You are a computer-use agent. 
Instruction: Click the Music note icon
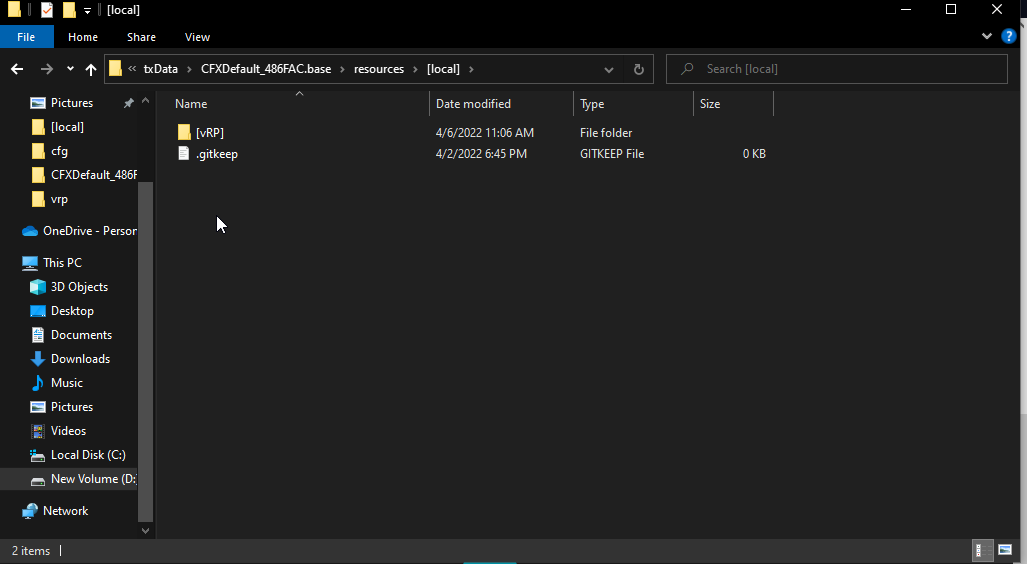[x=38, y=383]
